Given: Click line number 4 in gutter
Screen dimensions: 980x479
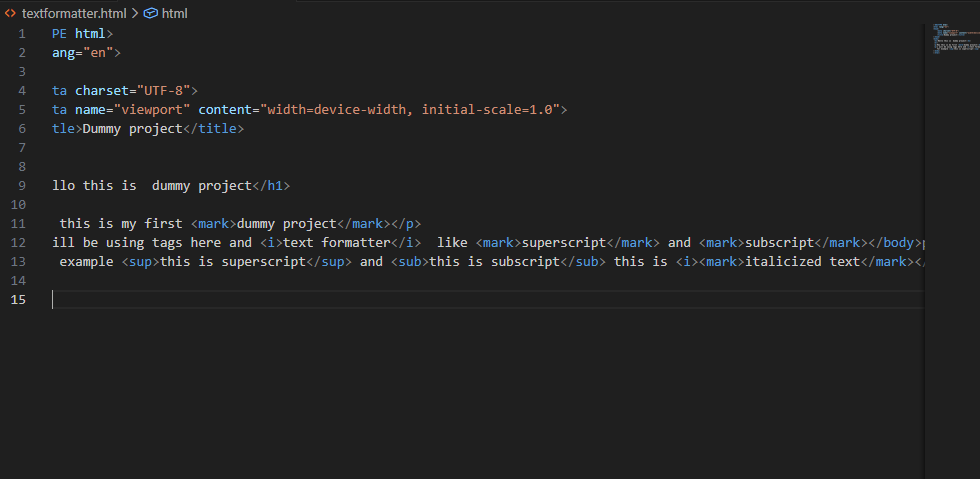Looking at the screenshot, I should [22, 91].
